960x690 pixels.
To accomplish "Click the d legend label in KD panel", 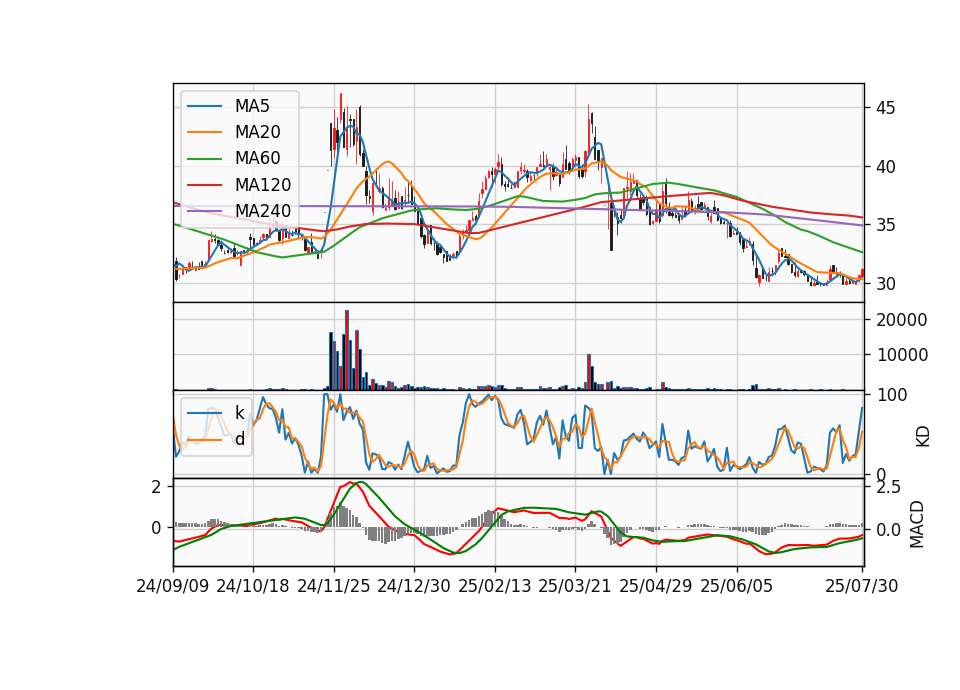I will [239, 439].
